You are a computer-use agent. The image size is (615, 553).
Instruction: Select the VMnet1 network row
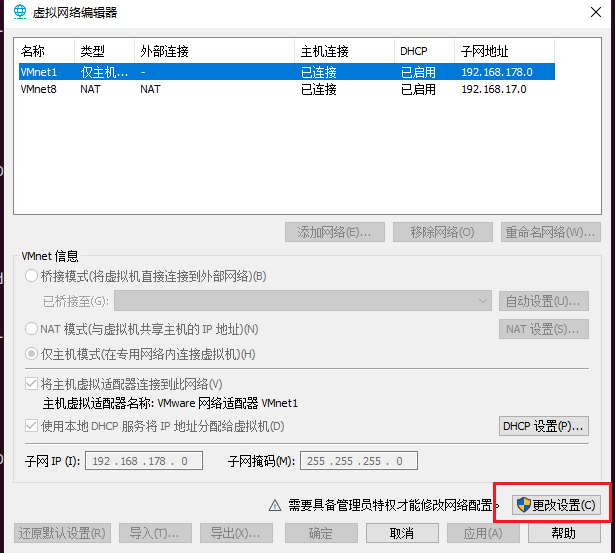point(285,72)
